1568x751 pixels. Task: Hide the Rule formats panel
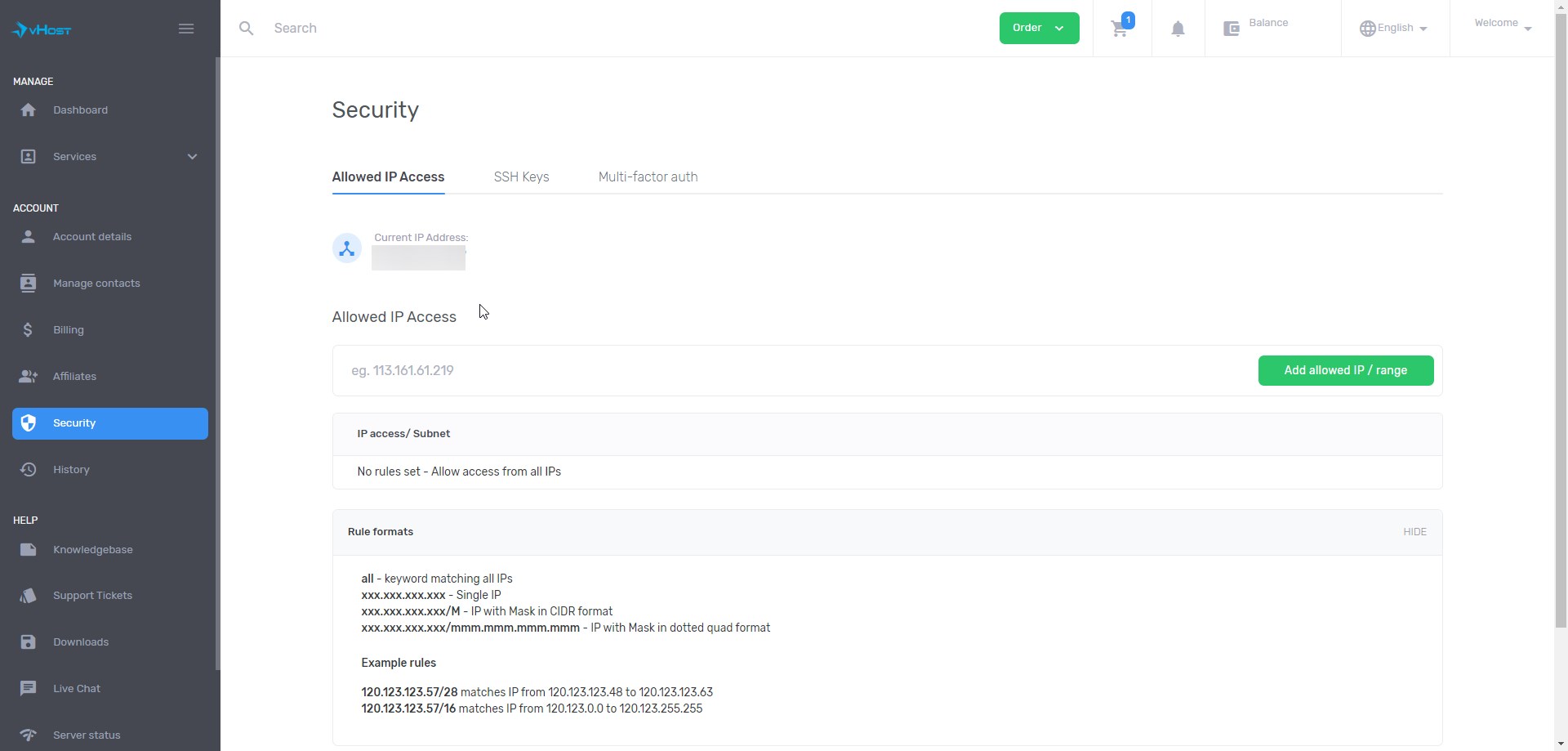pyautogui.click(x=1414, y=532)
